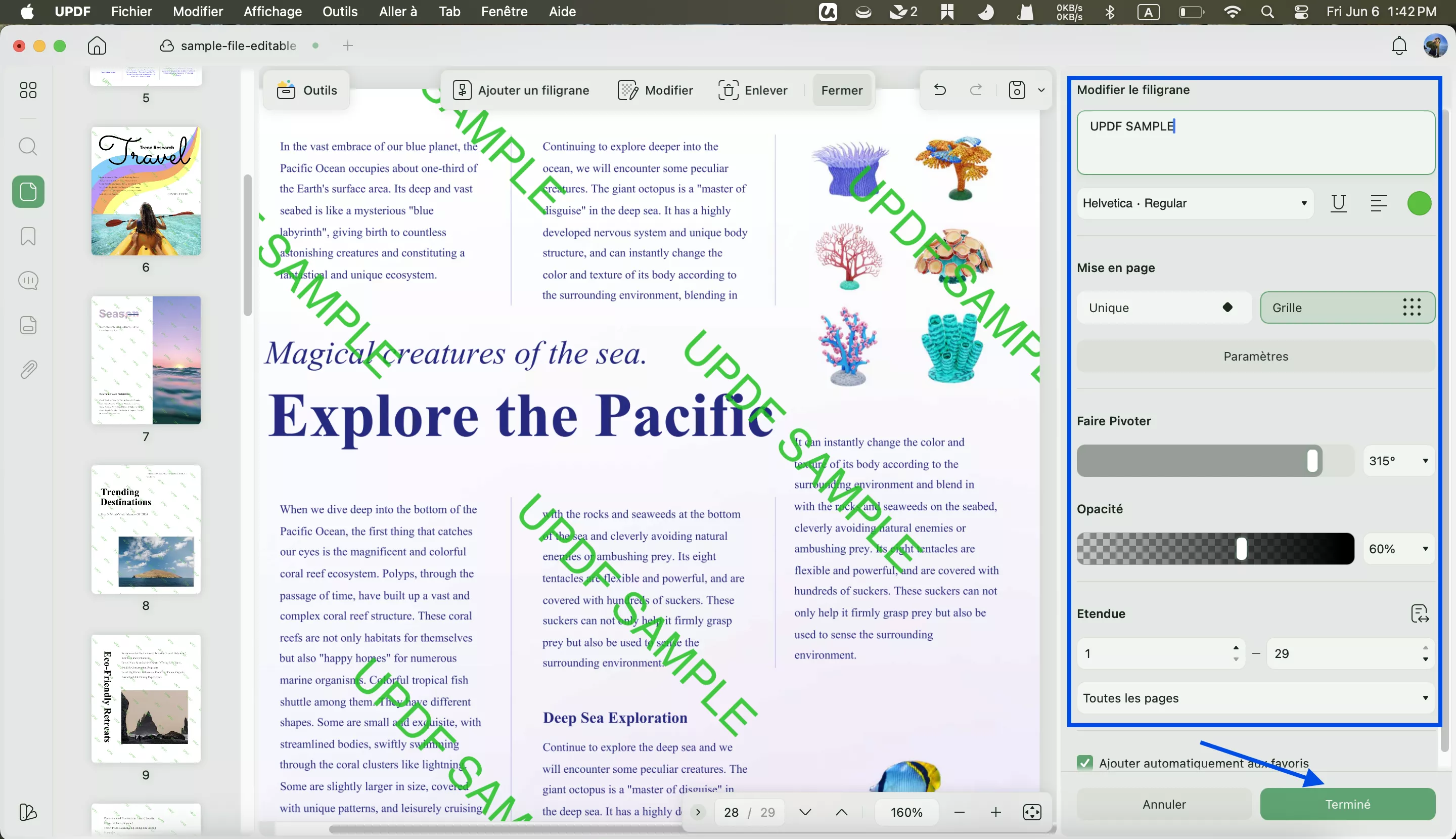Click the layers icon at sidebar bottom
The height and width of the screenshot is (839, 1456).
(28, 812)
